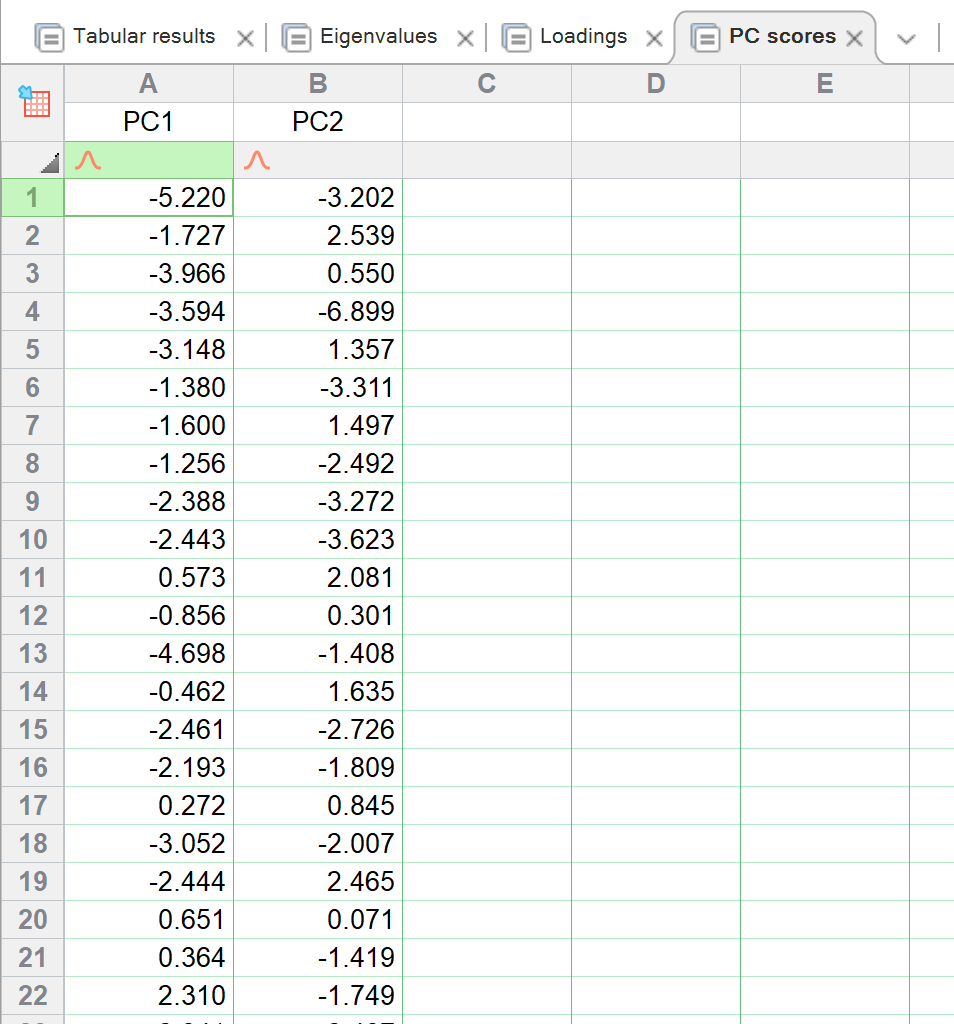This screenshot has width=954, height=1024.
Task: Select column A header
Action: click(148, 84)
